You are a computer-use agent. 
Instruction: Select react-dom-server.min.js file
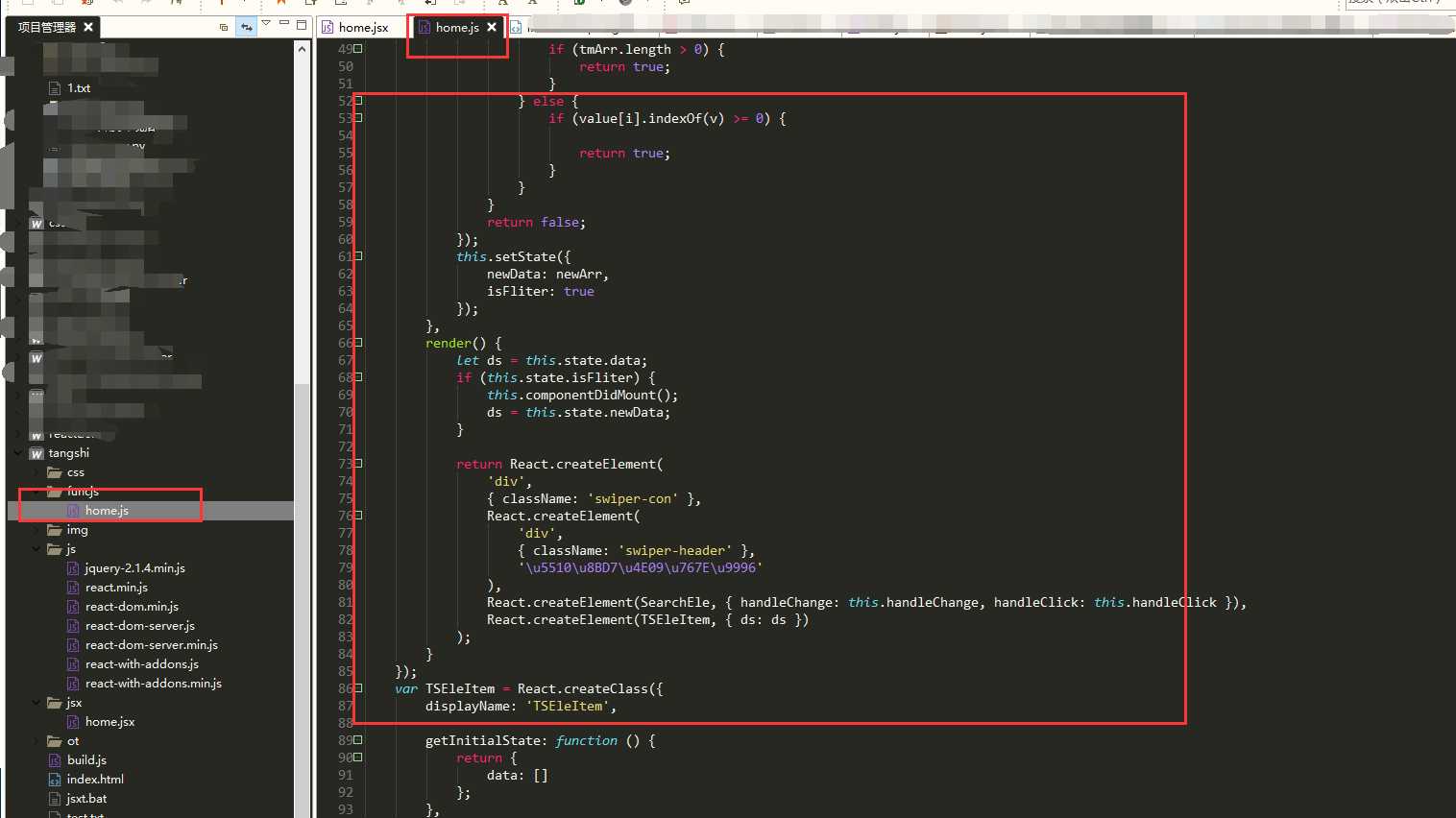point(151,645)
